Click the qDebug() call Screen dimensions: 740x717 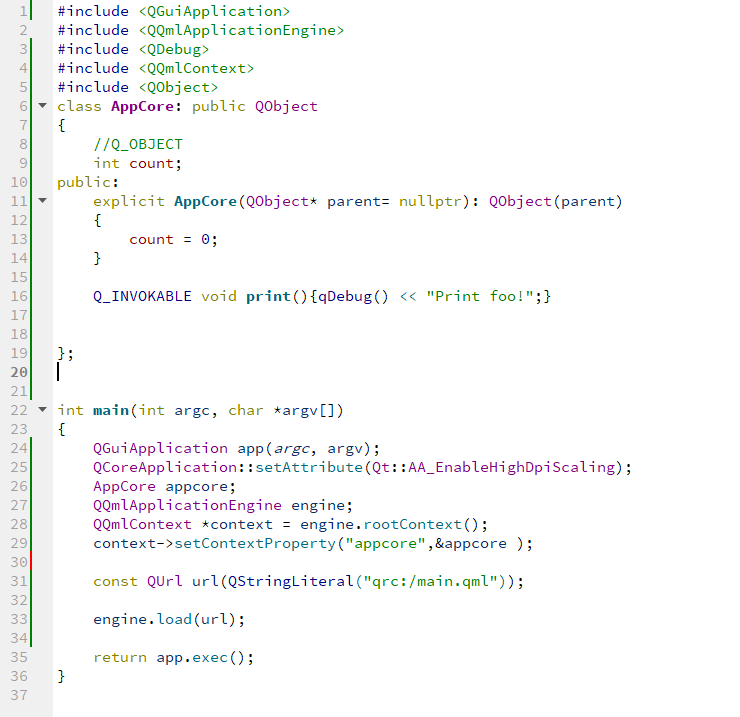[353, 296]
